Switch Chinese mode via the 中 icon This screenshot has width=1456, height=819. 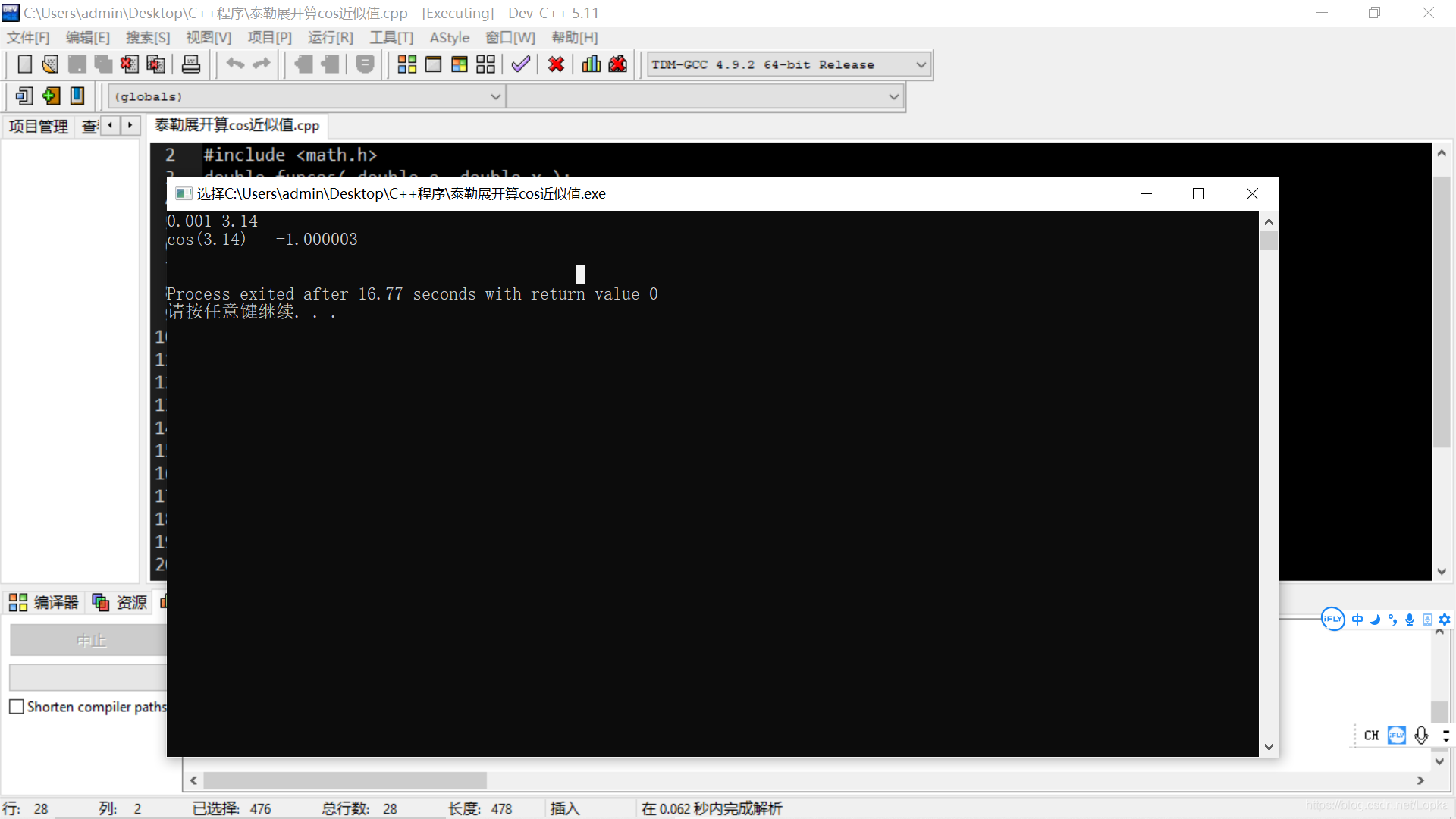coord(1357,620)
